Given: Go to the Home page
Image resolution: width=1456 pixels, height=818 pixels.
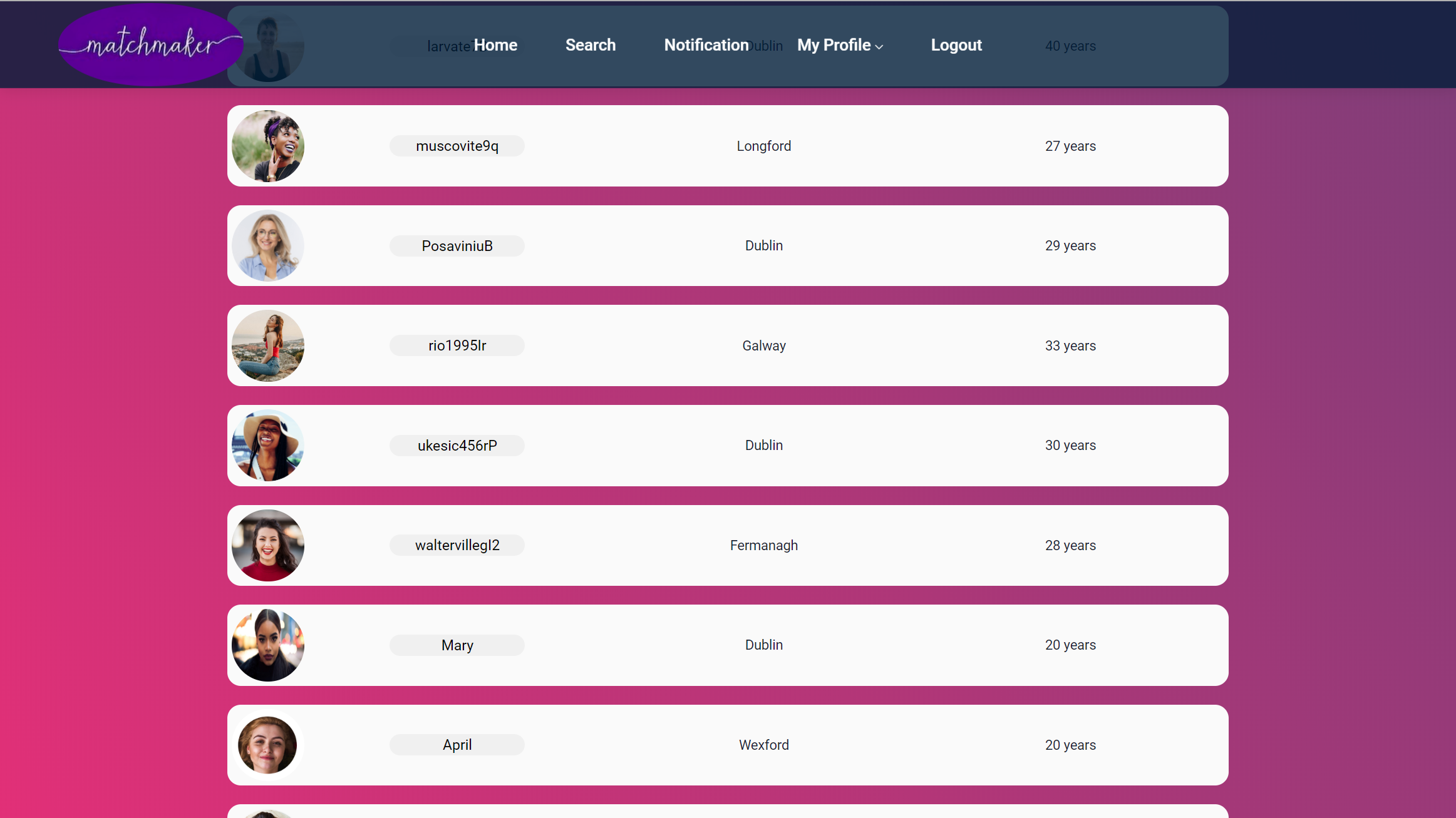Looking at the screenshot, I should (x=495, y=45).
